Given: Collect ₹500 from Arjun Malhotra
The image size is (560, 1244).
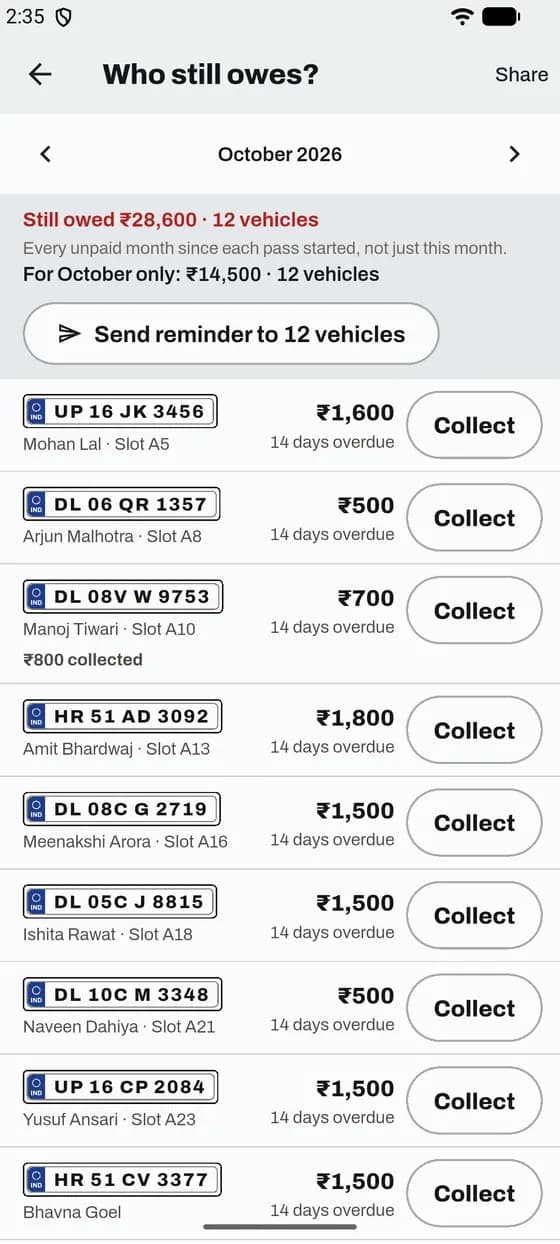Looking at the screenshot, I should [474, 518].
